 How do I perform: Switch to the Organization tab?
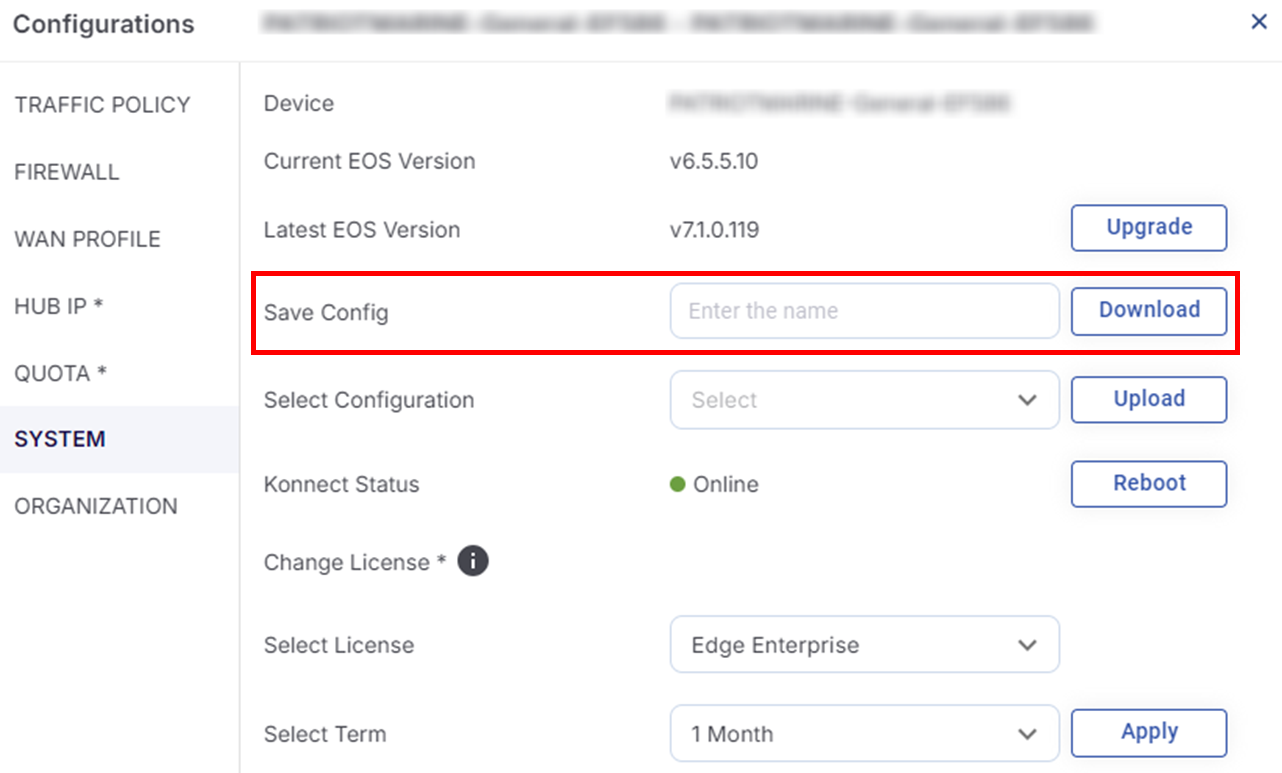(x=96, y=506)
